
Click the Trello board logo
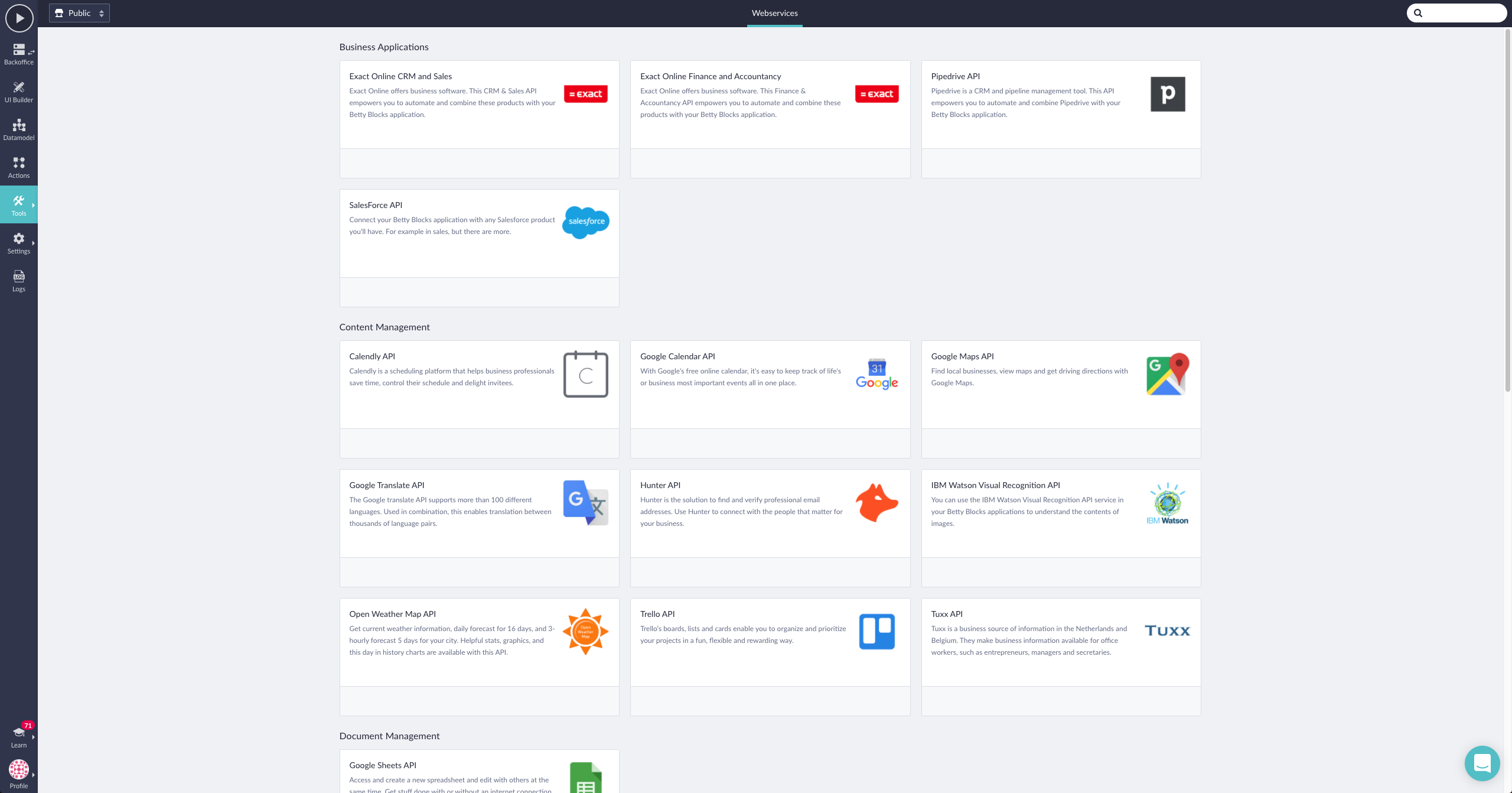(876, 632)
